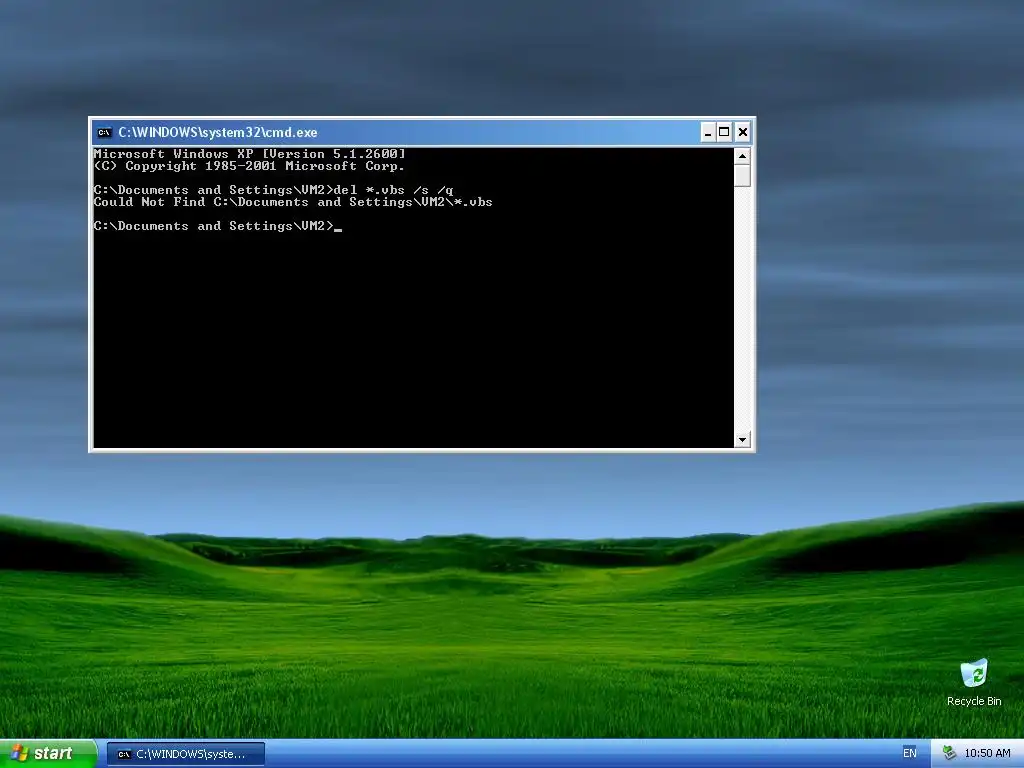Screen dimensions: 1024x768
Task: Click the '(C) Copyright 1985-2001 Microsoft Corp.' line
Action: pyautogui.click(x=249, y=166)
